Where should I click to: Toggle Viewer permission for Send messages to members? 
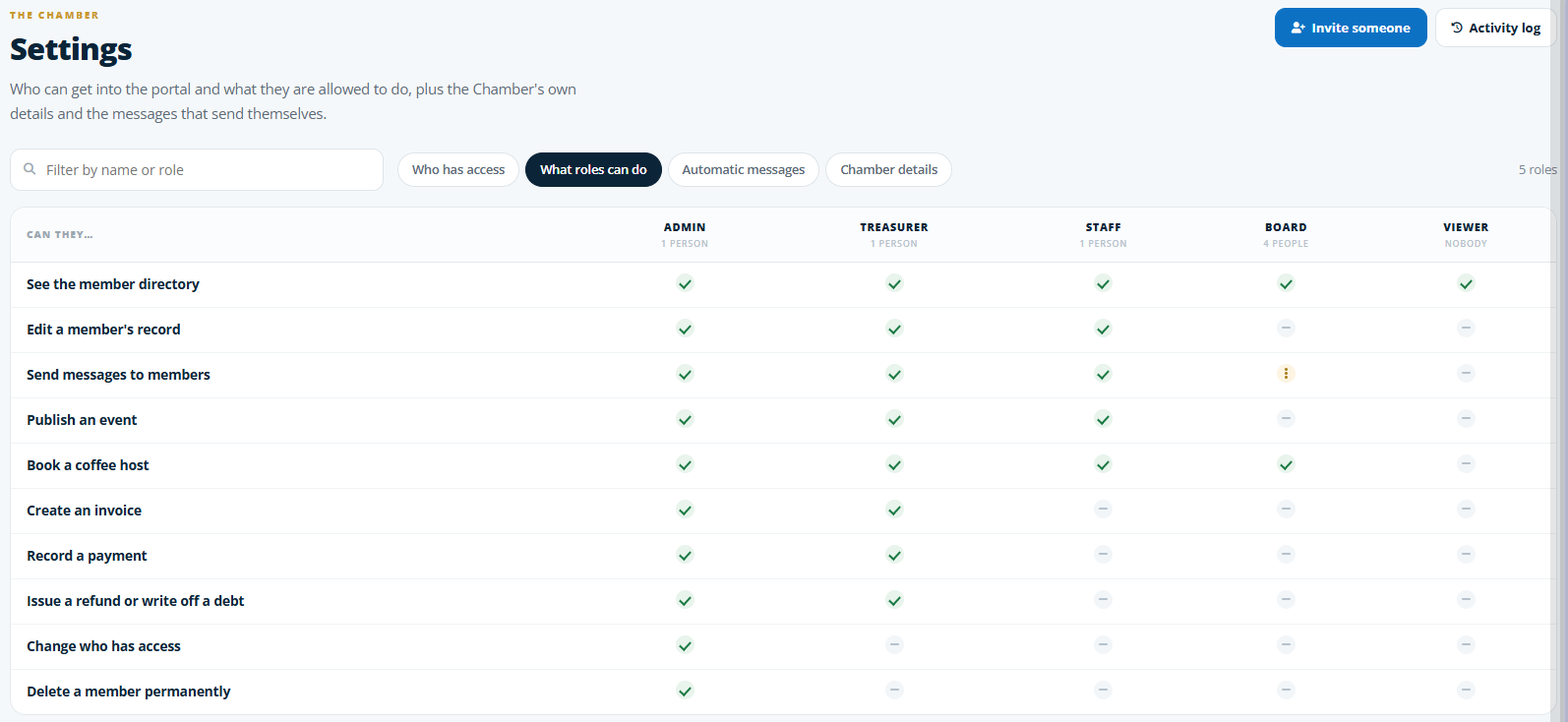click(x=1466, y=374)
